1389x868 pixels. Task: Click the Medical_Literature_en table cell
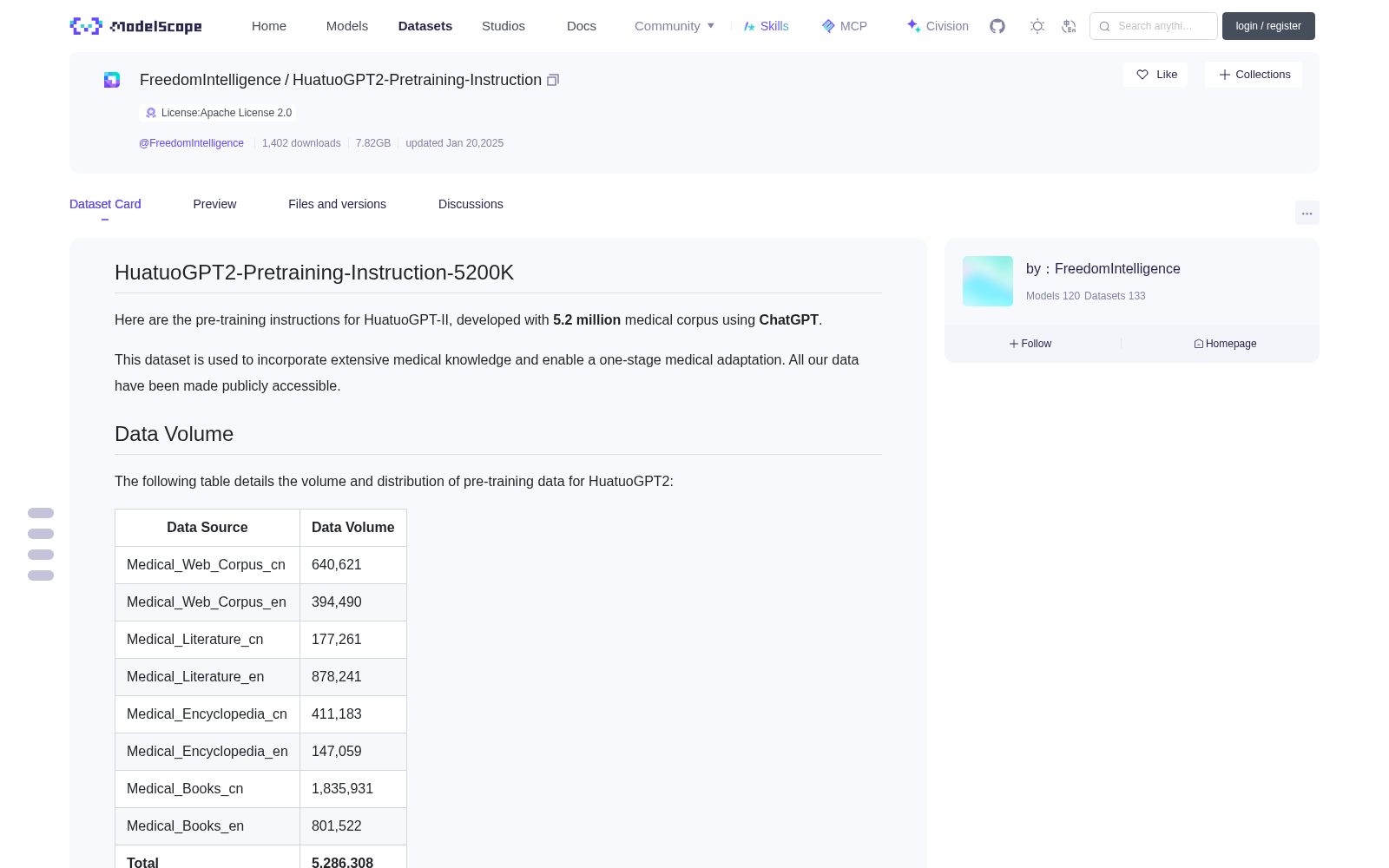coord(207,677)
